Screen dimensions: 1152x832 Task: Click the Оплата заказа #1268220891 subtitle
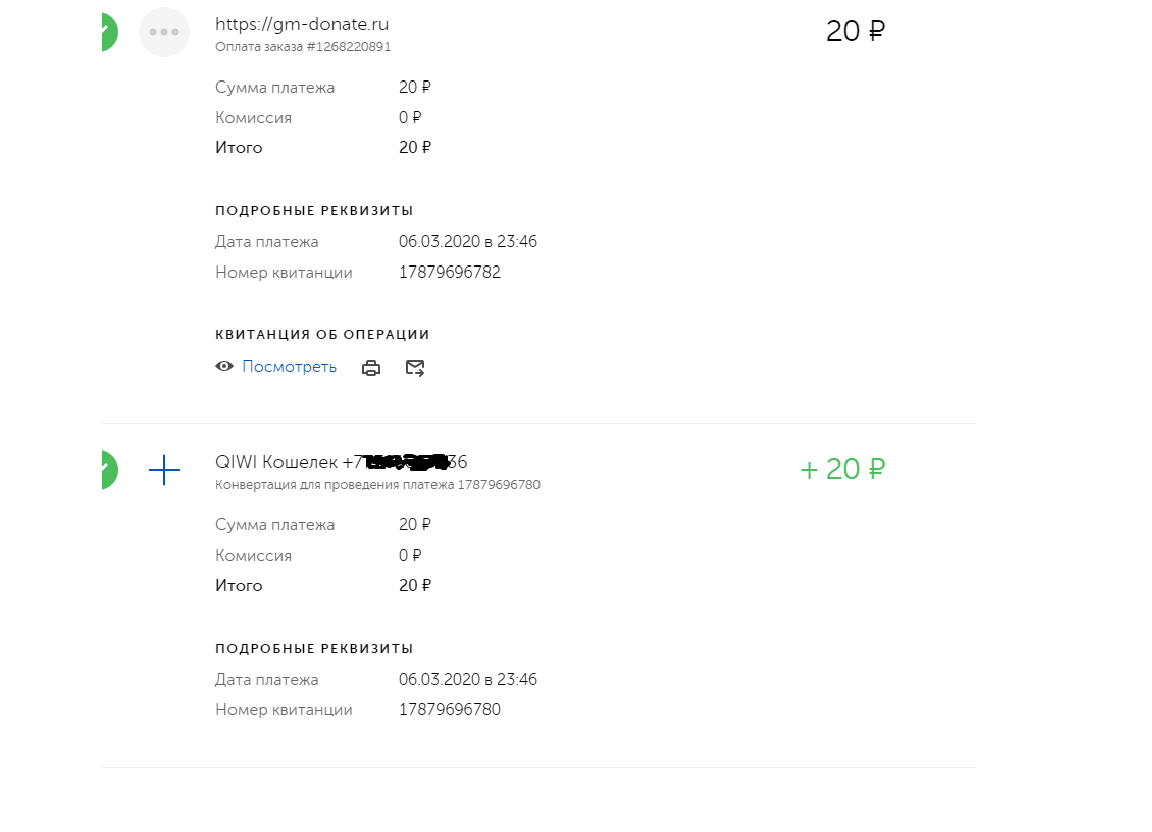click(x=302, y=47)
